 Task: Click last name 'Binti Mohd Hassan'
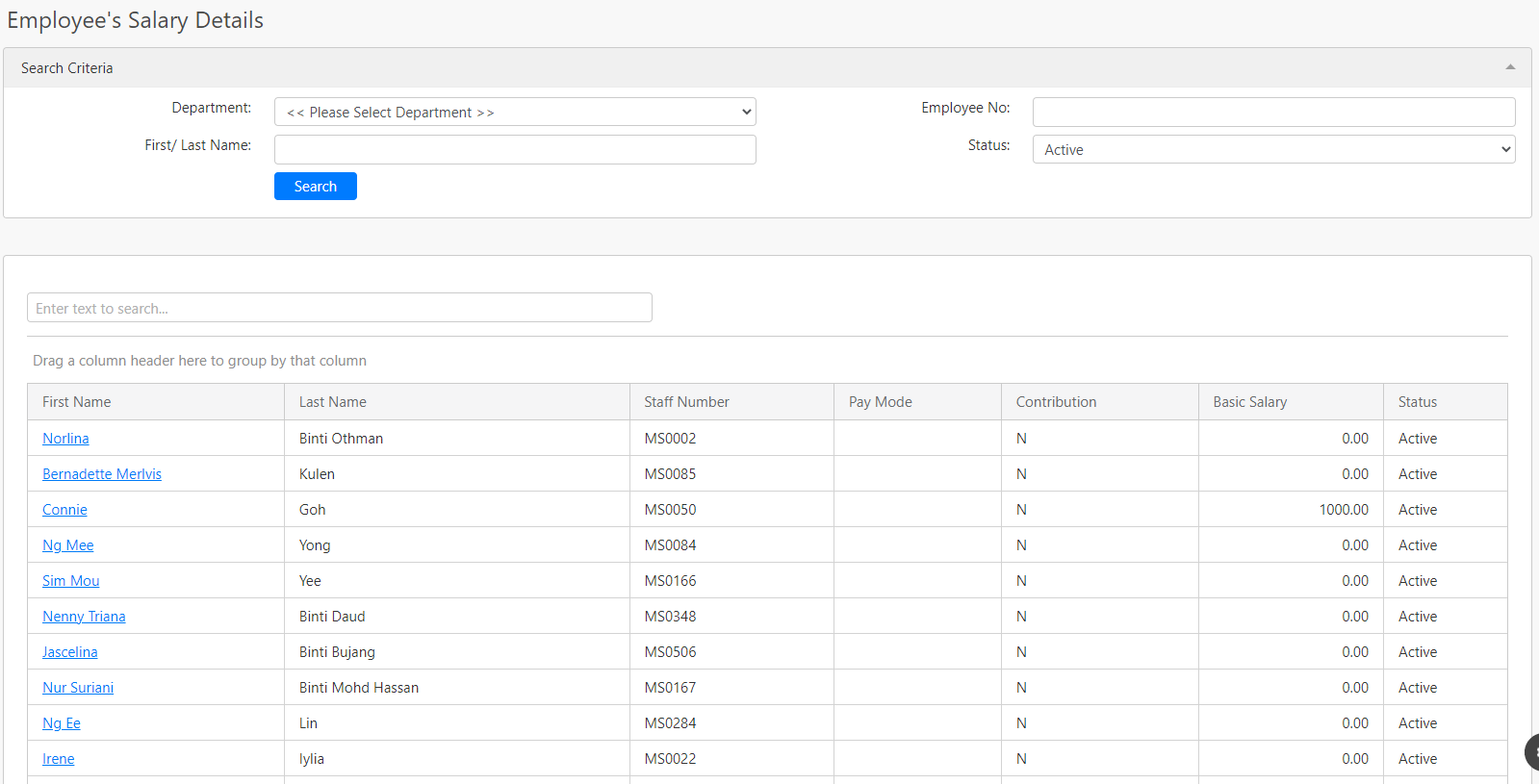coord(359,687)
